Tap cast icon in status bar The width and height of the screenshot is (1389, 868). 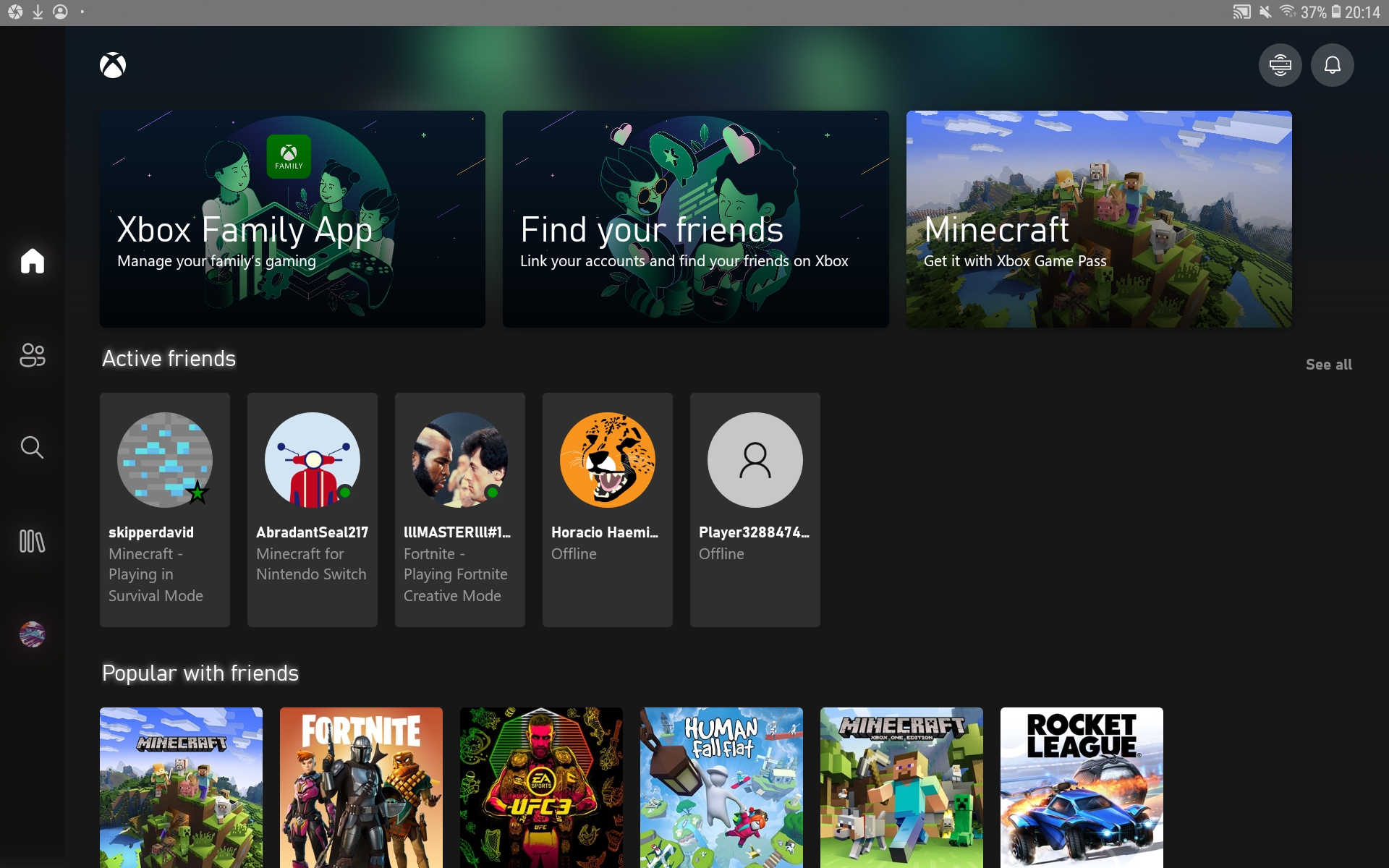pos(1241,12)
